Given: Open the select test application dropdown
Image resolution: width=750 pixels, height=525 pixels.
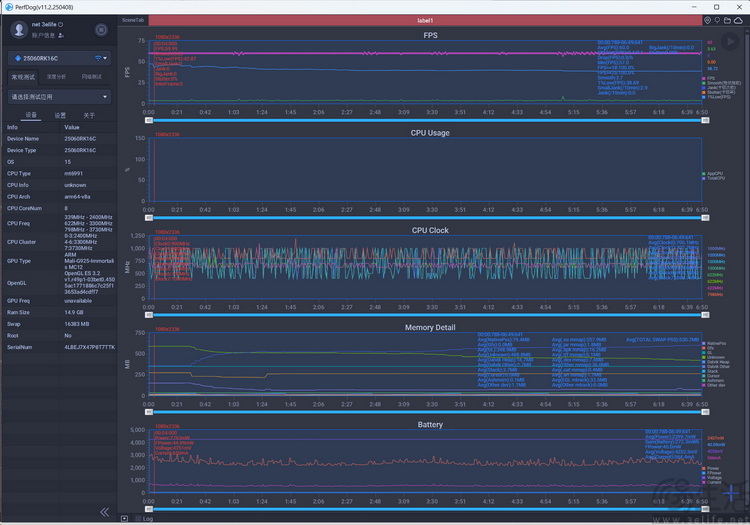Looking at the screenshot, I should (x=59, y=97).
